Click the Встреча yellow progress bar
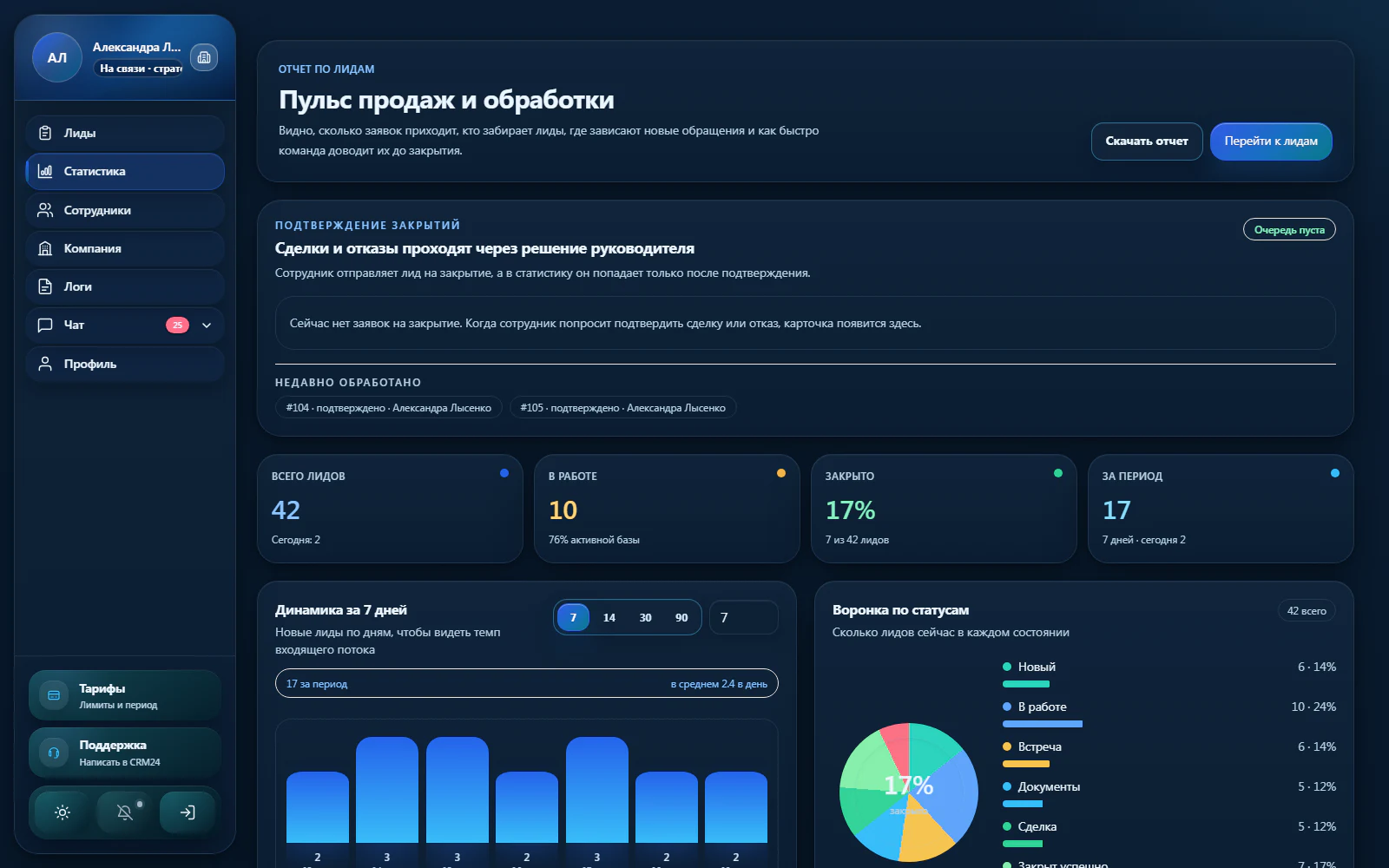 tap(1026, 764)
